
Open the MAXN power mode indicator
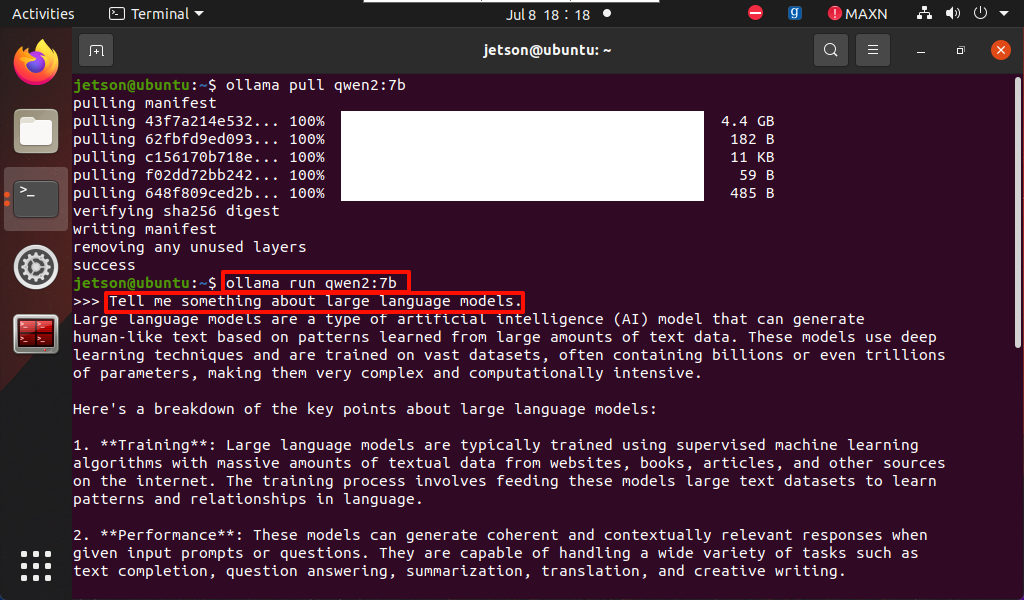click(x=857, y=14)
